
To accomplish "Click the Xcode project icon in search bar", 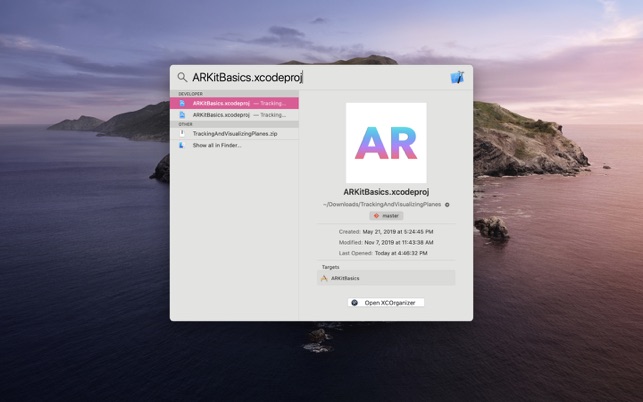I will coord(457,77).
